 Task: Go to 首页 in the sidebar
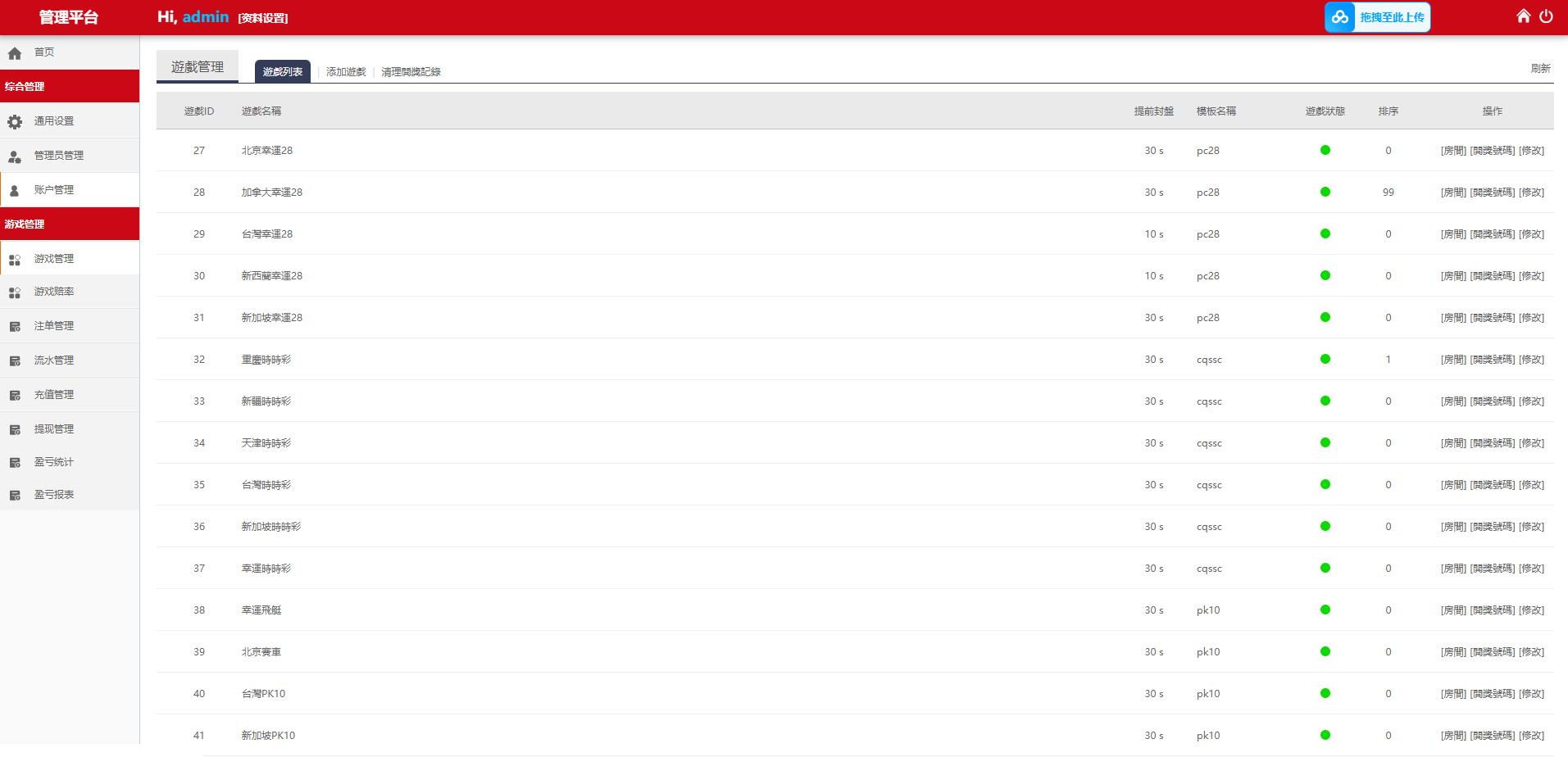43,52
